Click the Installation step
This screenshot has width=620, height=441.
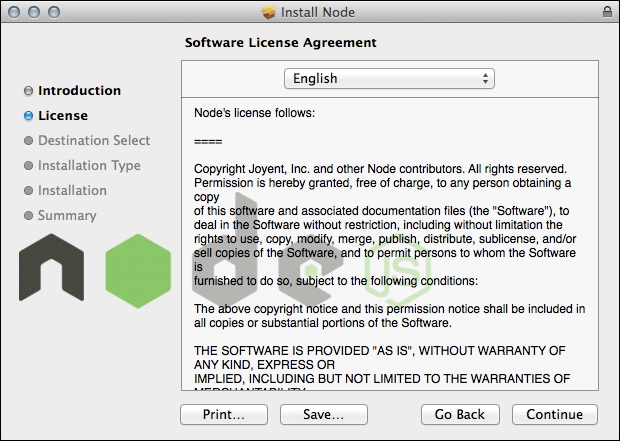coord(72,190)
